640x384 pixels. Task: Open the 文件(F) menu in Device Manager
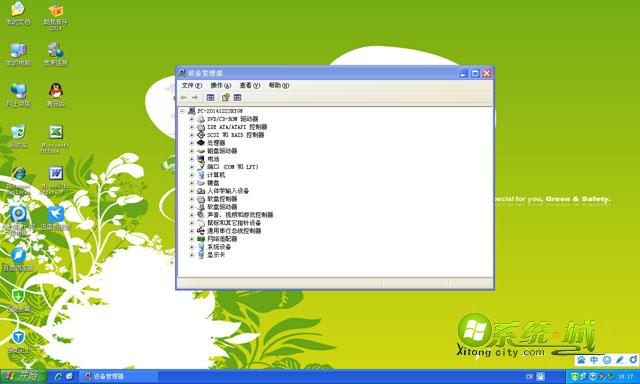tap(191, 85)
